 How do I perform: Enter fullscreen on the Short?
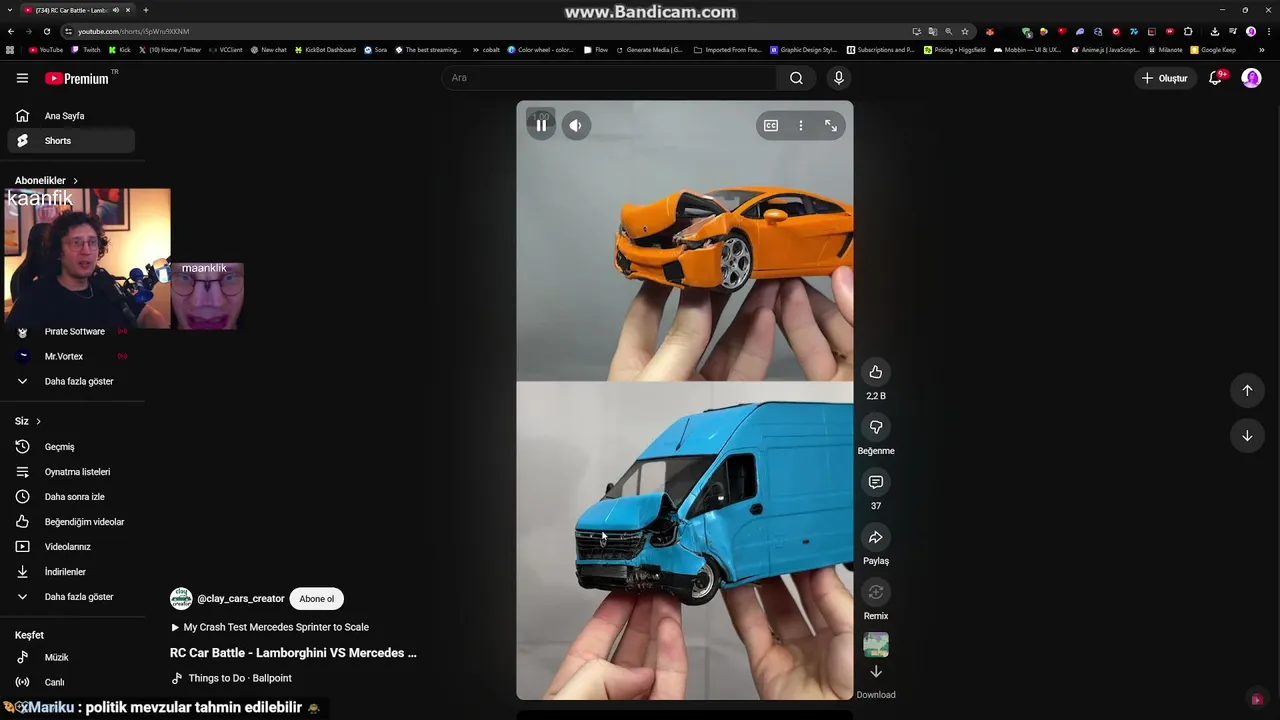click(x=831, y=125)
